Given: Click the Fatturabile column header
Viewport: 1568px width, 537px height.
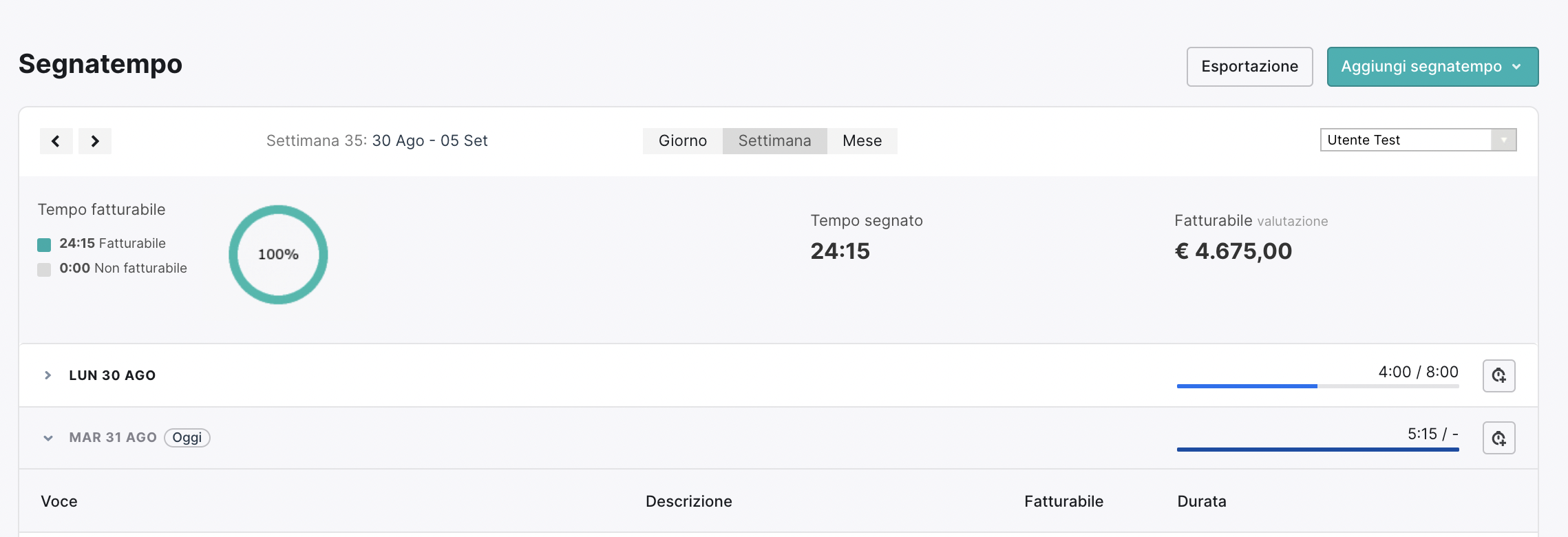Looking at the screenshot, I should coord(1063,501).
